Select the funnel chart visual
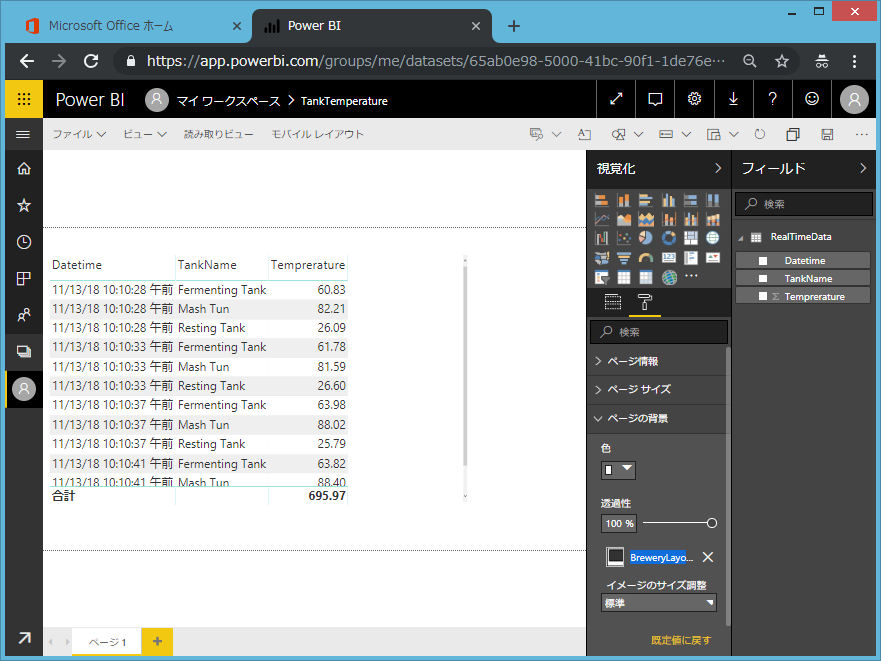The image size is (881, 661). coord(624,258)
